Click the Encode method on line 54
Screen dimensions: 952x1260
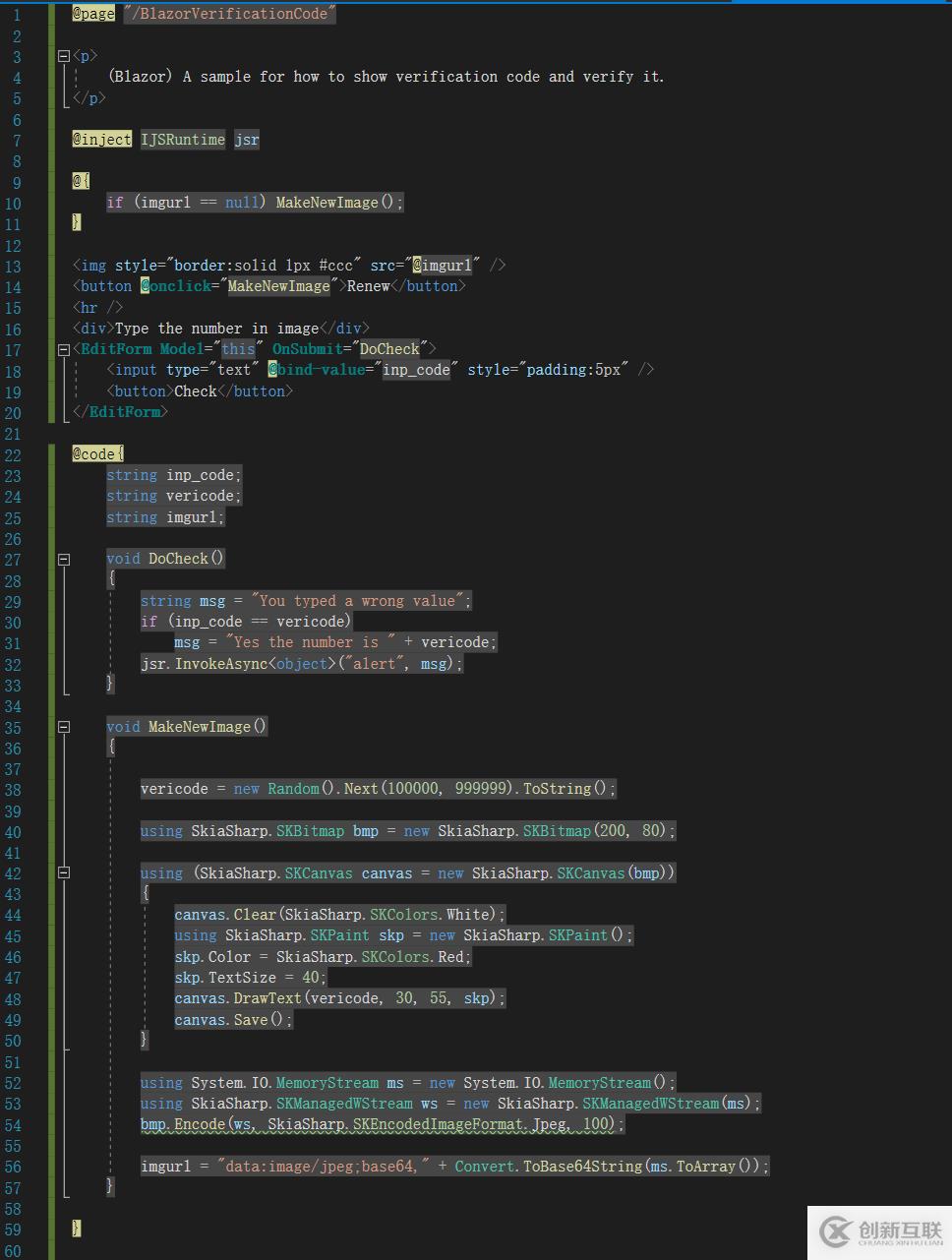click(200, 1124)
